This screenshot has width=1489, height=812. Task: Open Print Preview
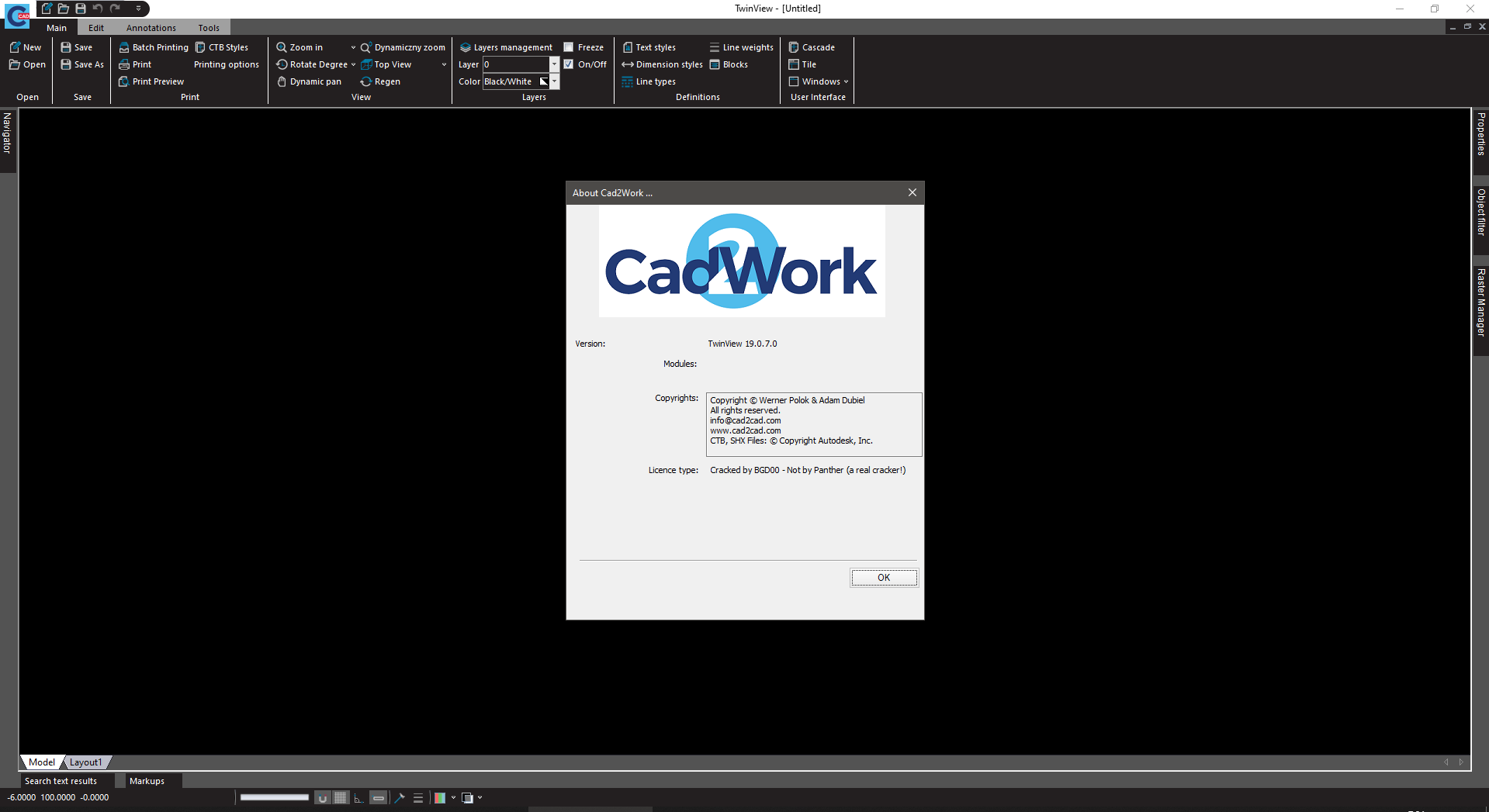[151, 81]
